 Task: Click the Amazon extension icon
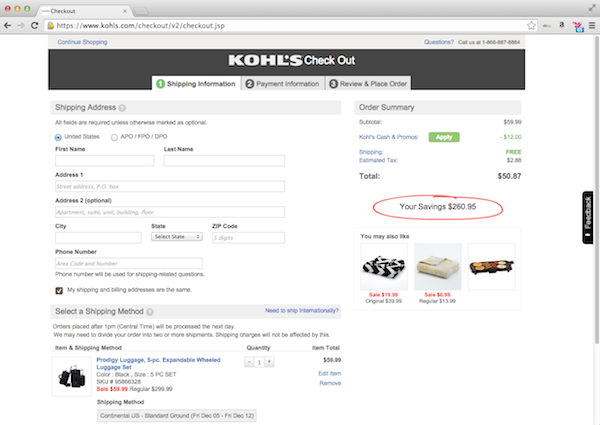coord(561,25)
